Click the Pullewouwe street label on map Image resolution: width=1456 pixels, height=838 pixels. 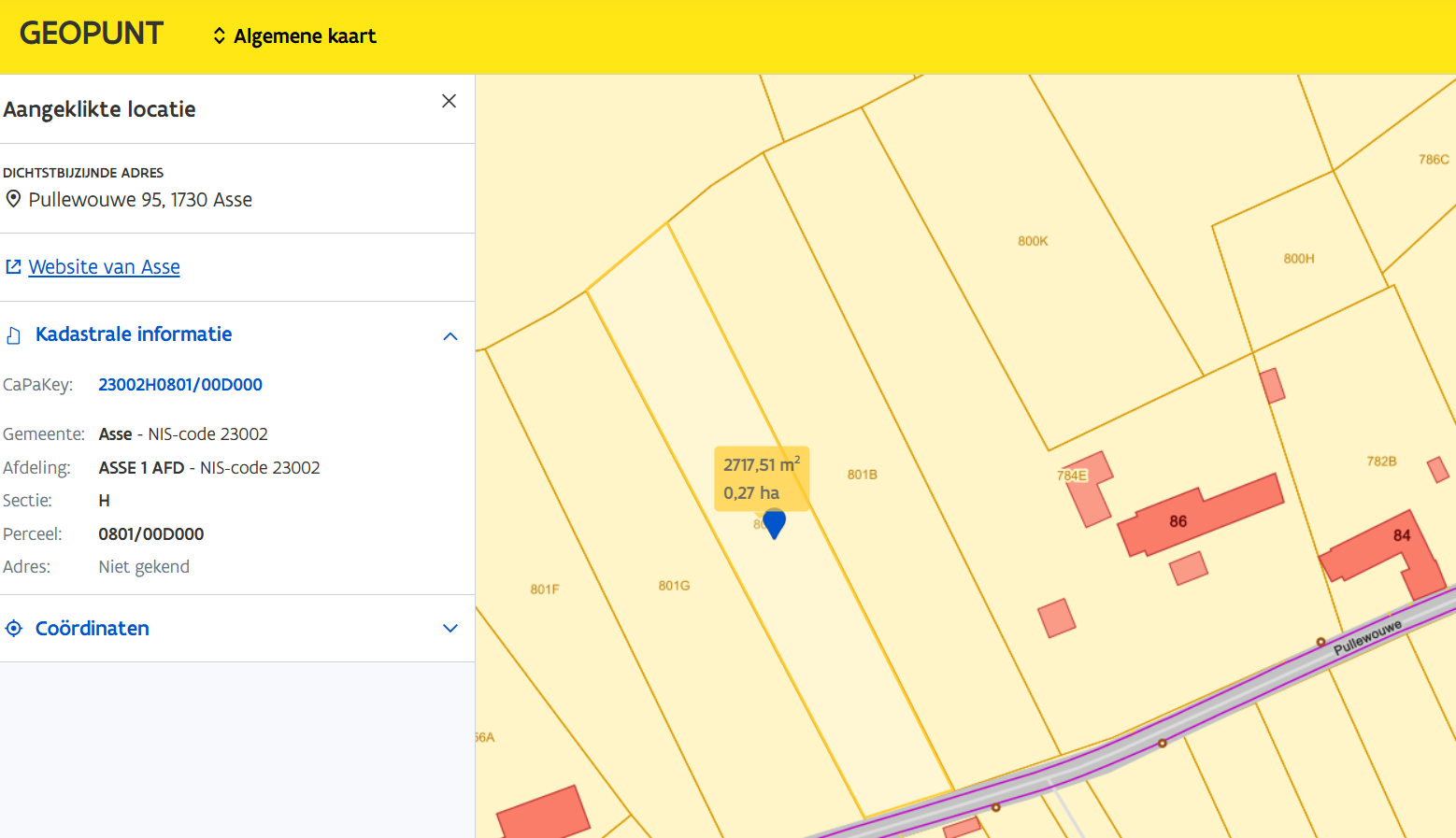click(x=1366, y=637)
